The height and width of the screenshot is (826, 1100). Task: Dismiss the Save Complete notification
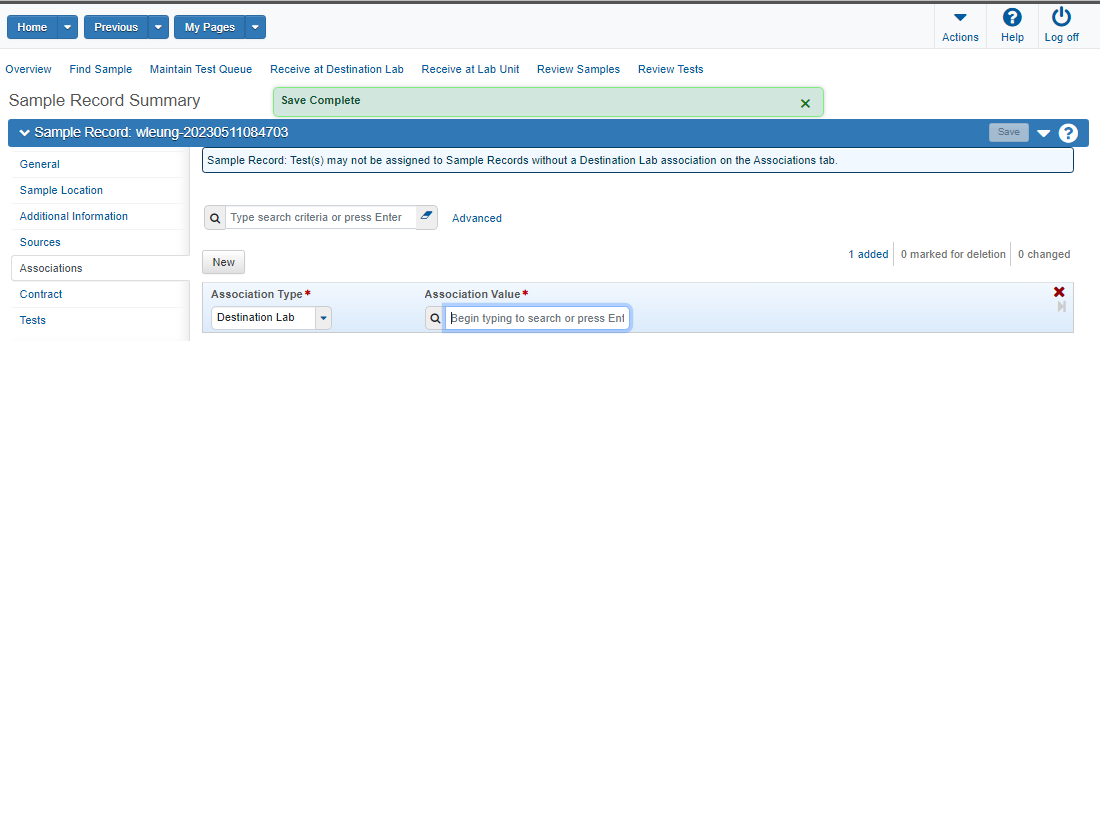805,103
